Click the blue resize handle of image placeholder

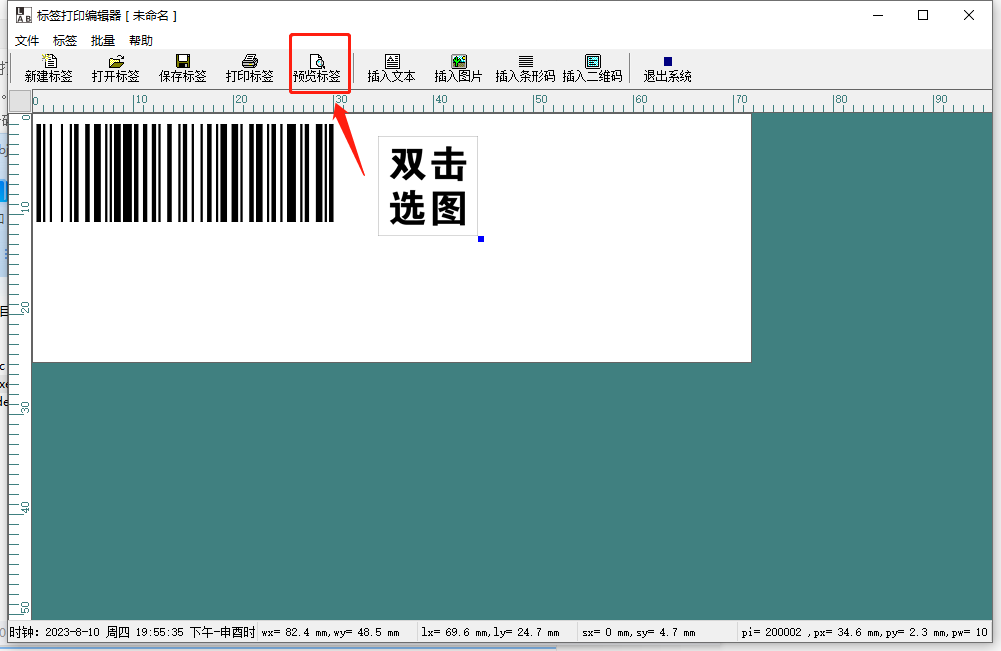pos(481,239)
